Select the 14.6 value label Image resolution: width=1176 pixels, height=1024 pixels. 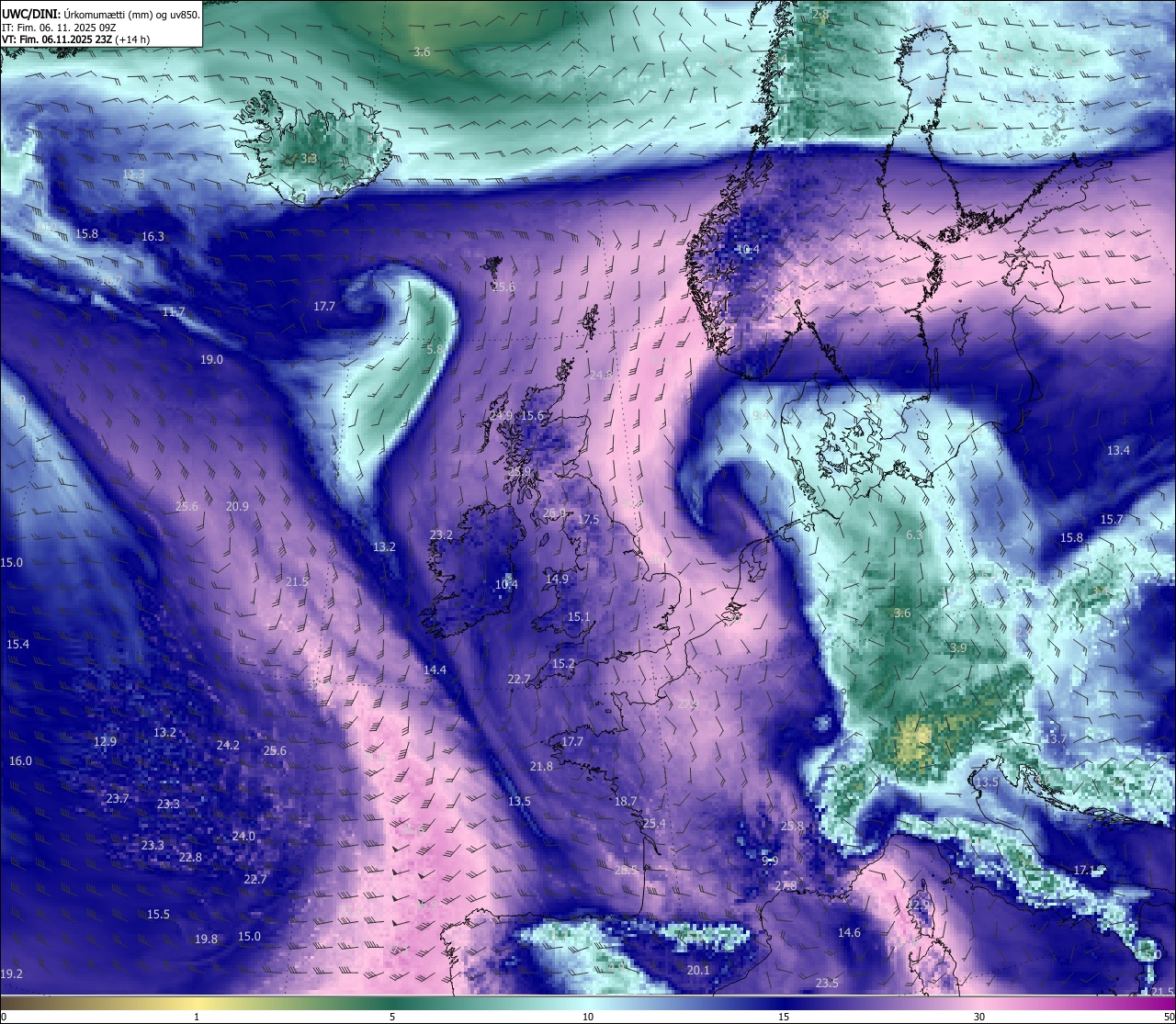tap(849, 933)
